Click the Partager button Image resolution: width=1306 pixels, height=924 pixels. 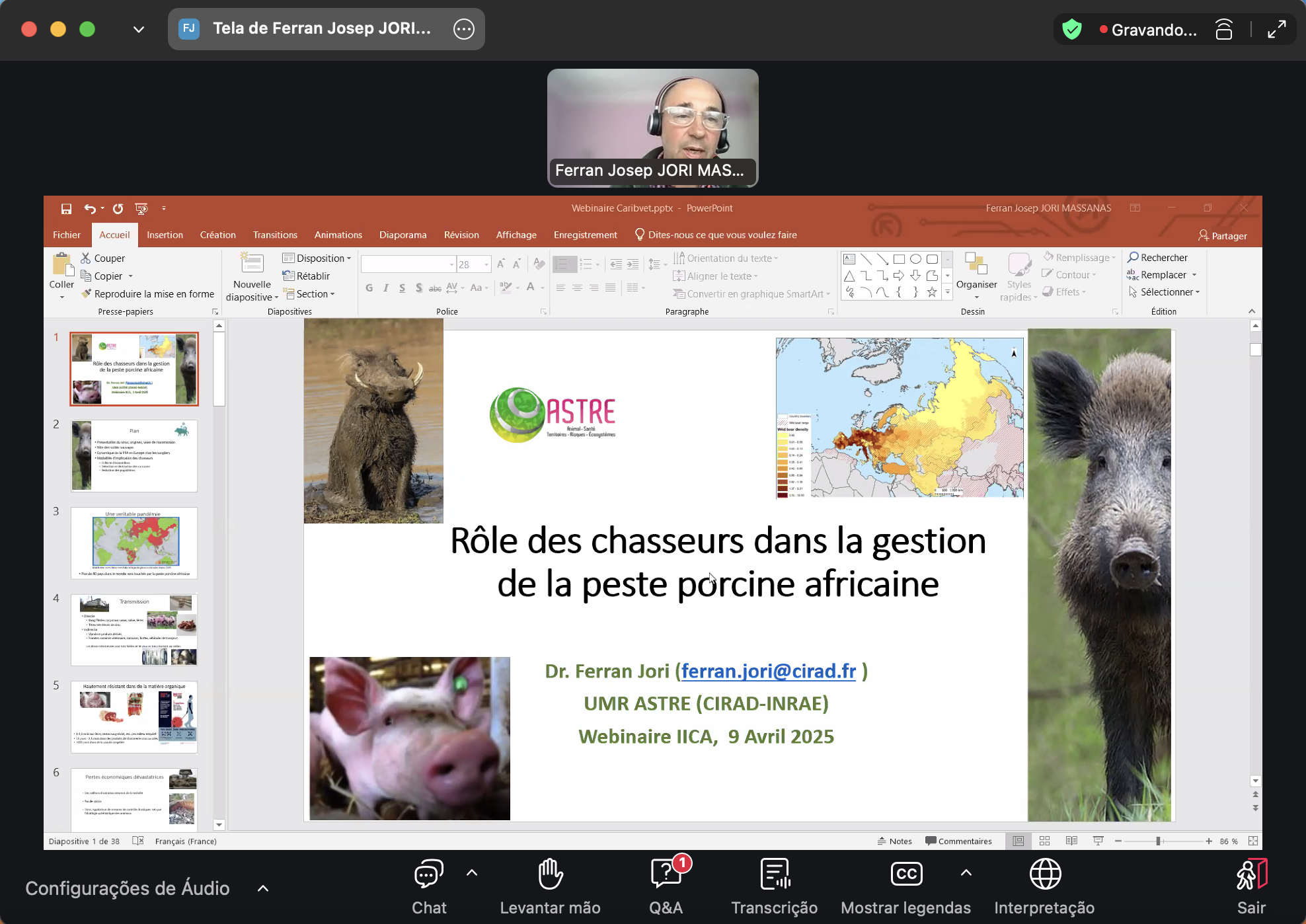[x=1223, y=236]
